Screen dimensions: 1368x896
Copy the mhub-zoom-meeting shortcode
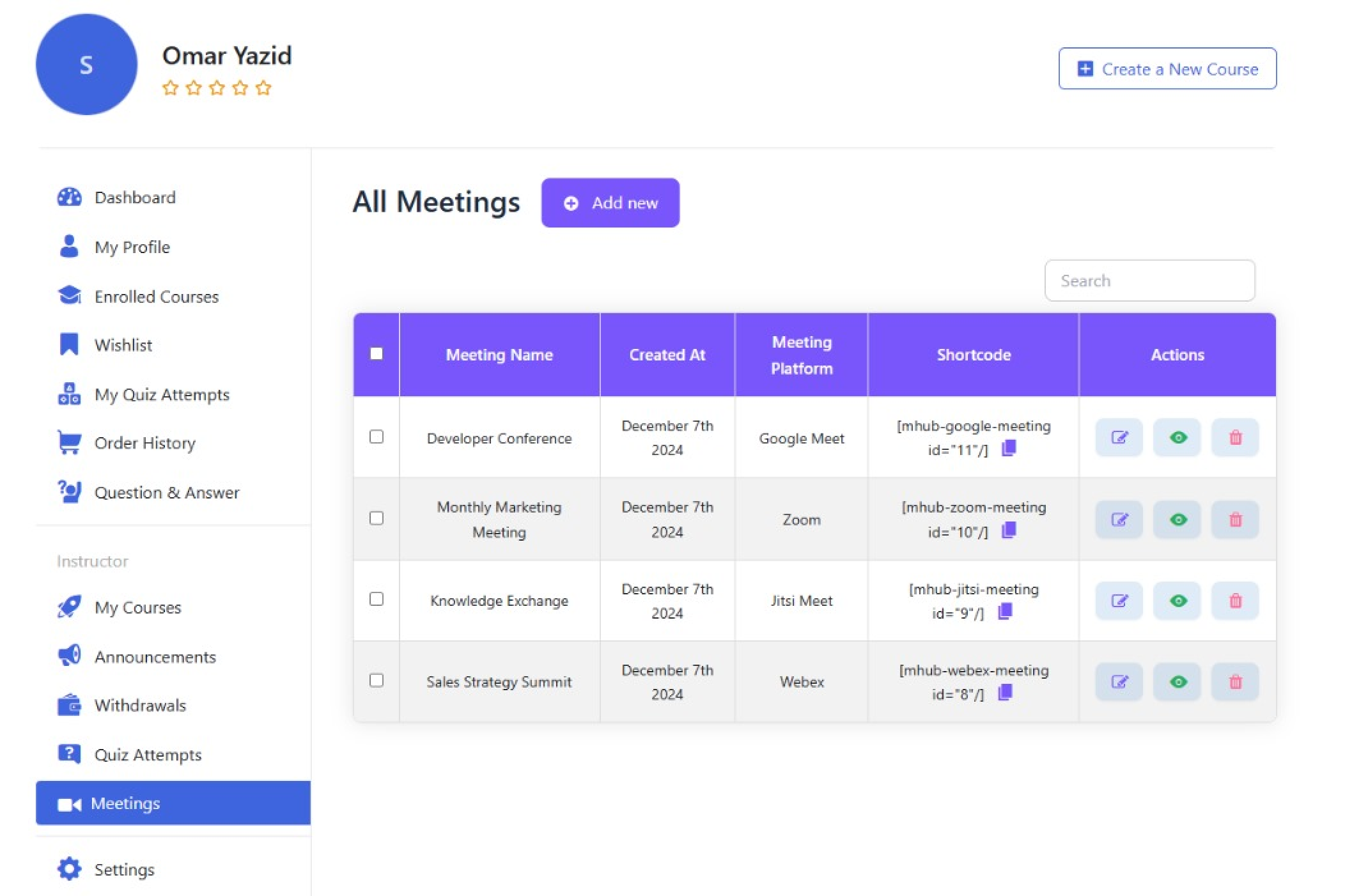[x=1009, y=530]
